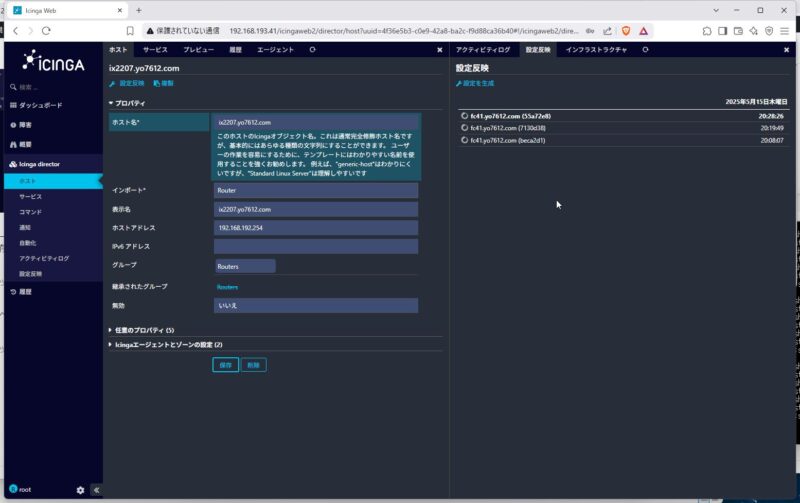Screen dimensions: 800x503
Task: Click the 保存 save button
Action: (x=226, y=365)
